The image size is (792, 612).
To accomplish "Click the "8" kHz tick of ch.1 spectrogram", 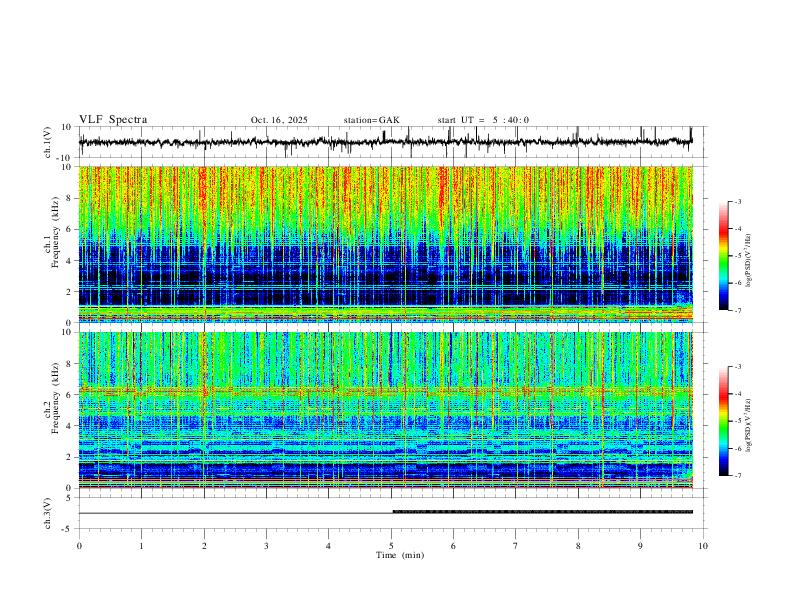I will click(x=70, y=198).
